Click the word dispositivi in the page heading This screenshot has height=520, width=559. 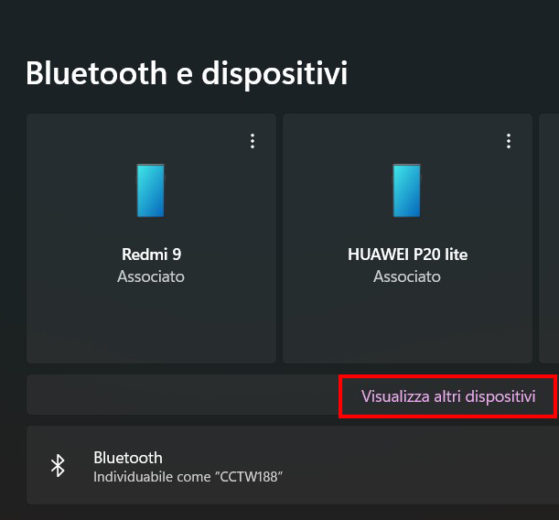coord(275,73)
